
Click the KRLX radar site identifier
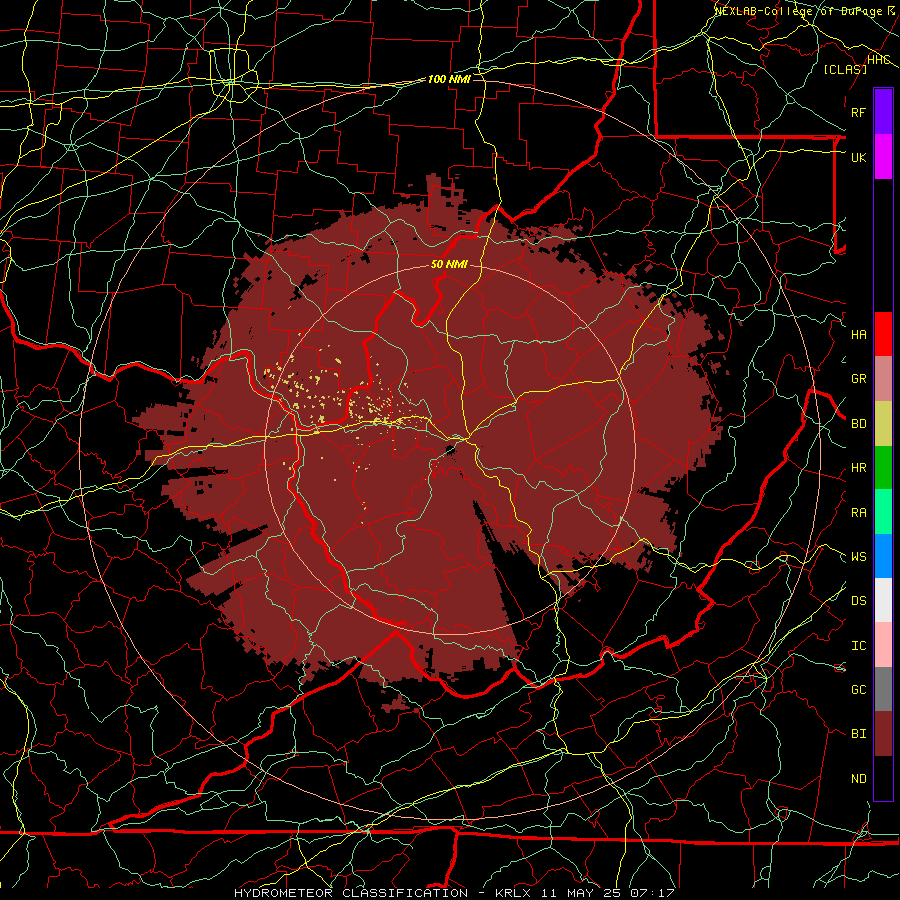tap(511, 893)
